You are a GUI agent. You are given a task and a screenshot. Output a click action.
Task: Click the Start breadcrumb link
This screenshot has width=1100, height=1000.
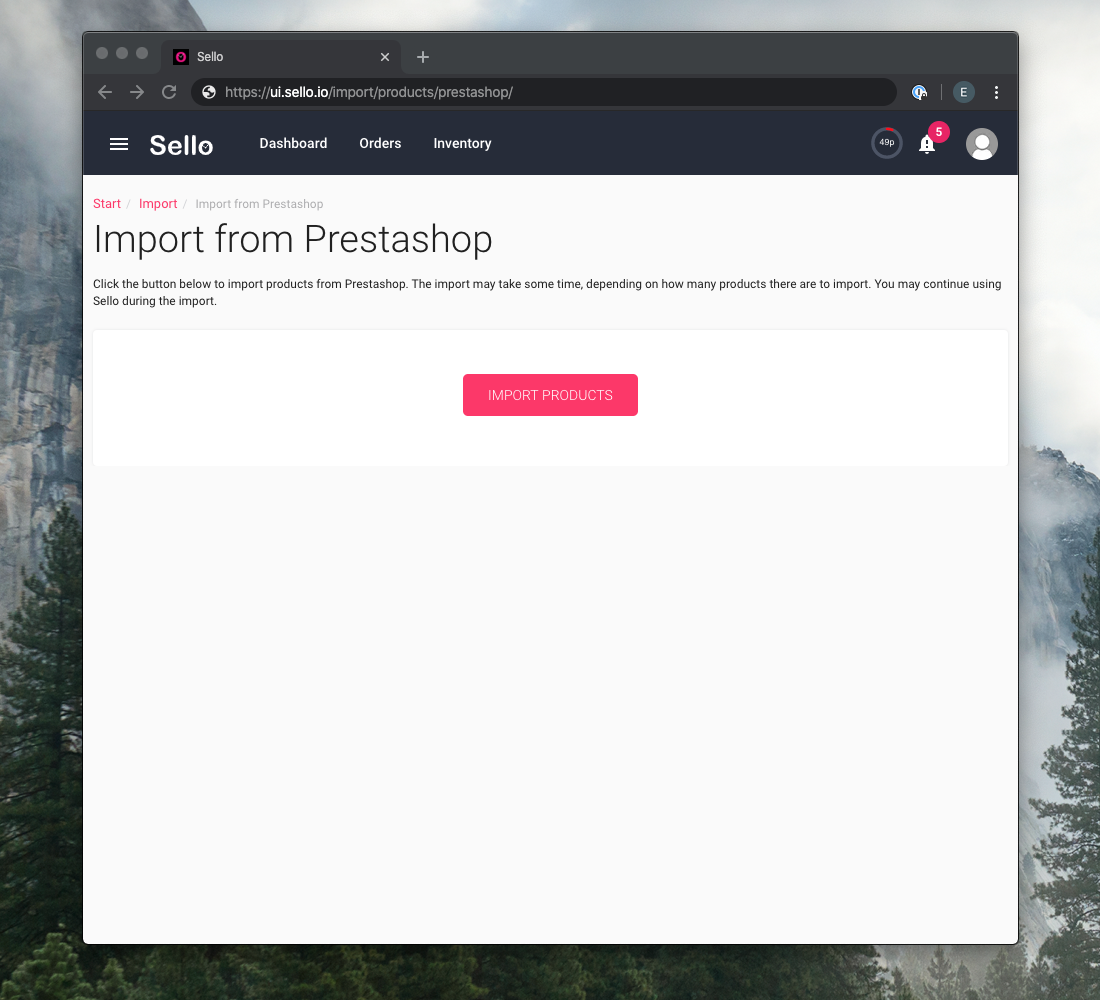107,204
